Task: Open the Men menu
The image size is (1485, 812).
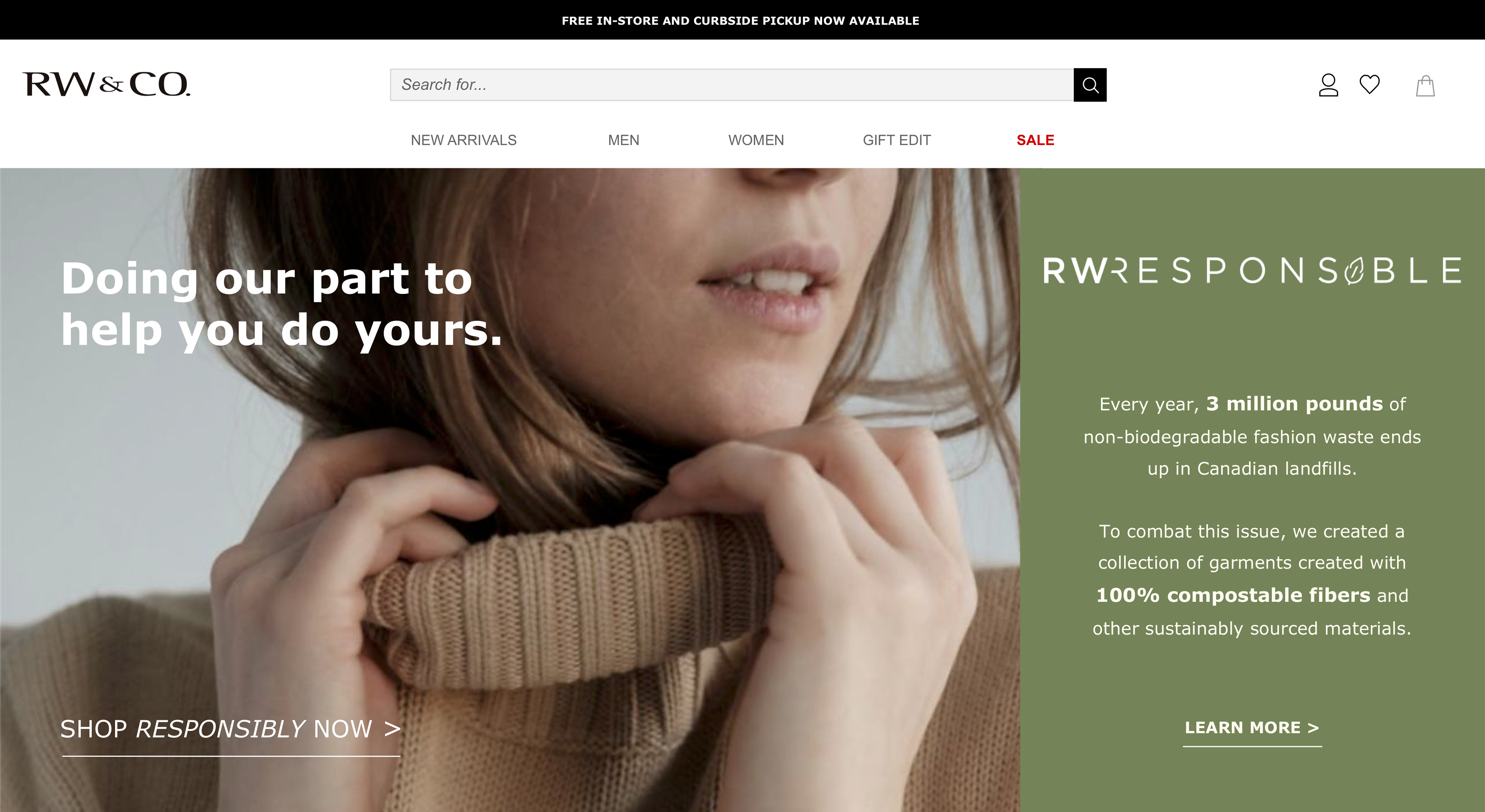Action: 623,140
